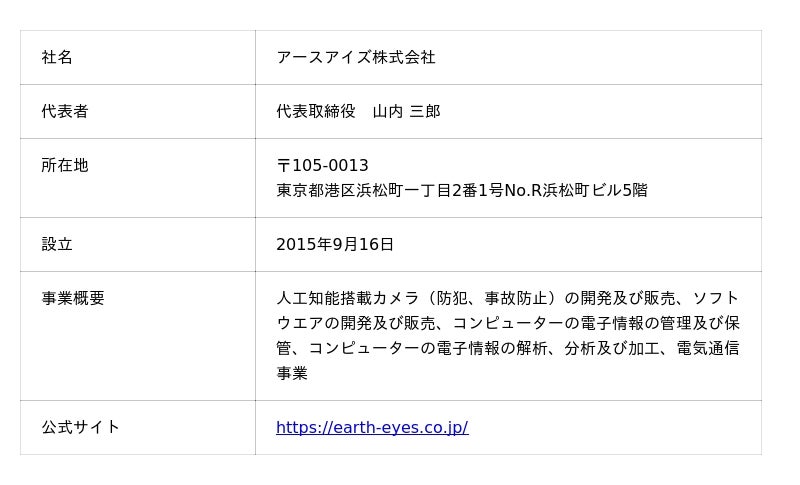Screen dimensions: 800x485
Task: Select the company name アースアイズ株式会社
Action: pos(356,58)
